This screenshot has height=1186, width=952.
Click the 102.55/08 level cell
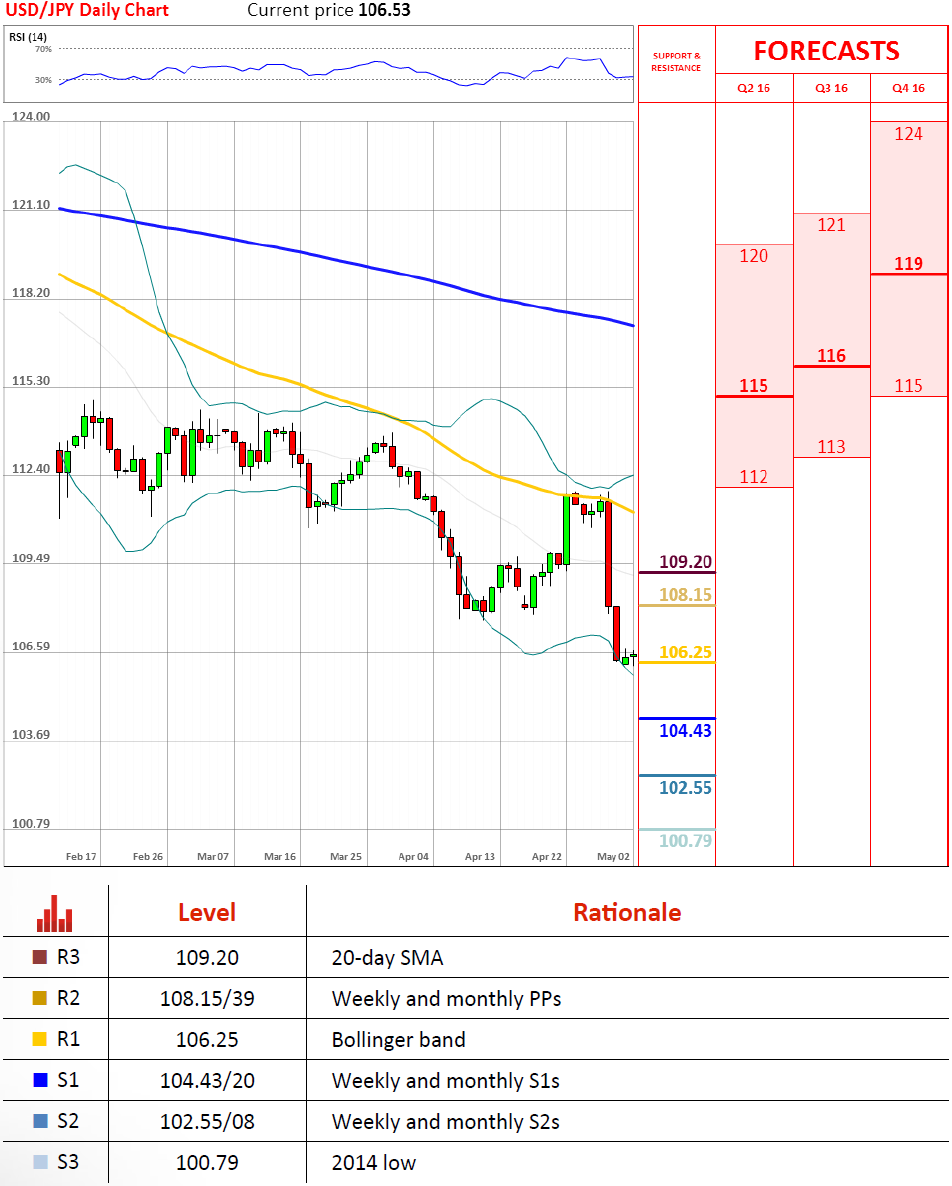click(x=207, y=1121)
